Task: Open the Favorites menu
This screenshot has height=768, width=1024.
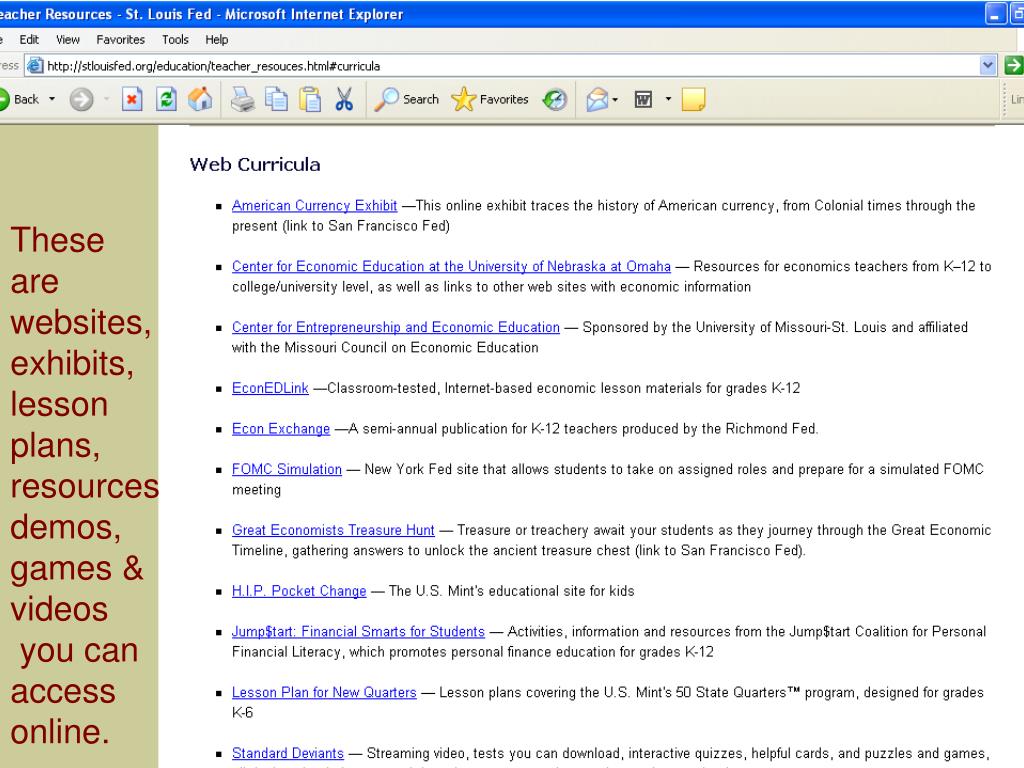Action: [x=121, y=40]
